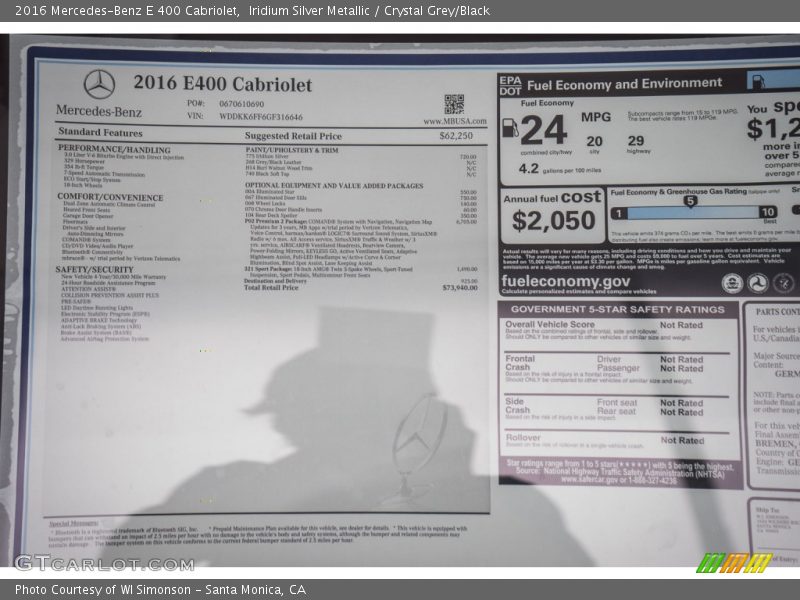Click the QR code above www.MBUSA.com
The width and height of the screenshot is (800, 600).
[x=454, y=105]
